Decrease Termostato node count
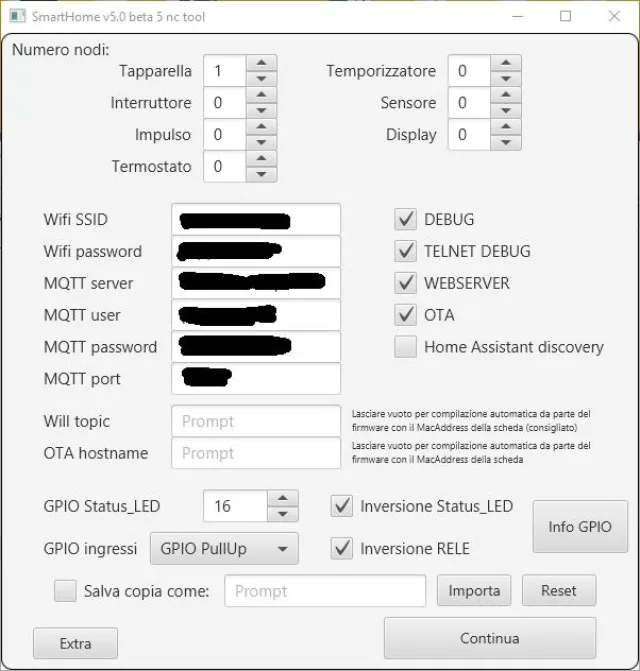640x671 pixels. coord(261,174)
